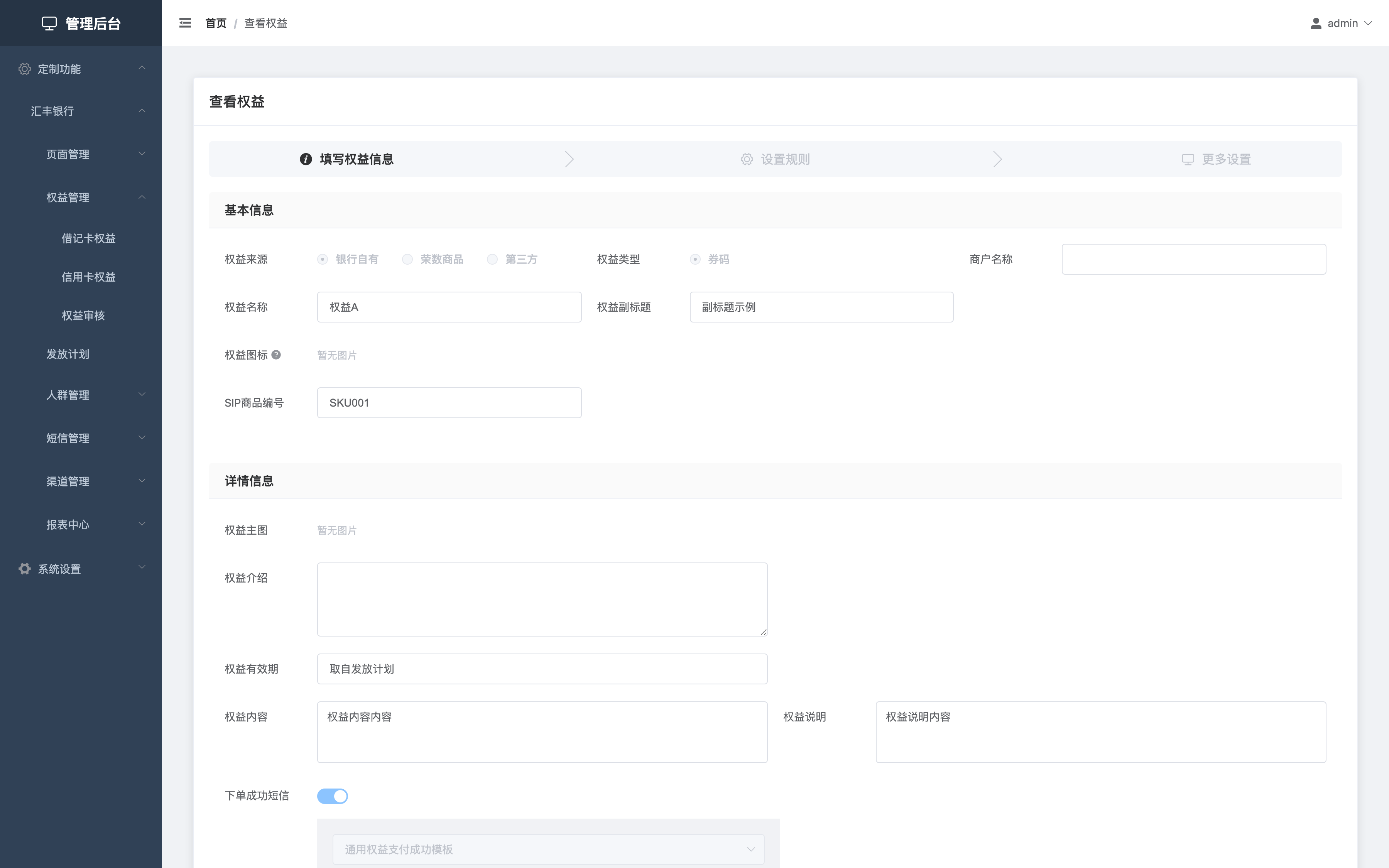Click the 权益介绍 text area

pos(542,599)
